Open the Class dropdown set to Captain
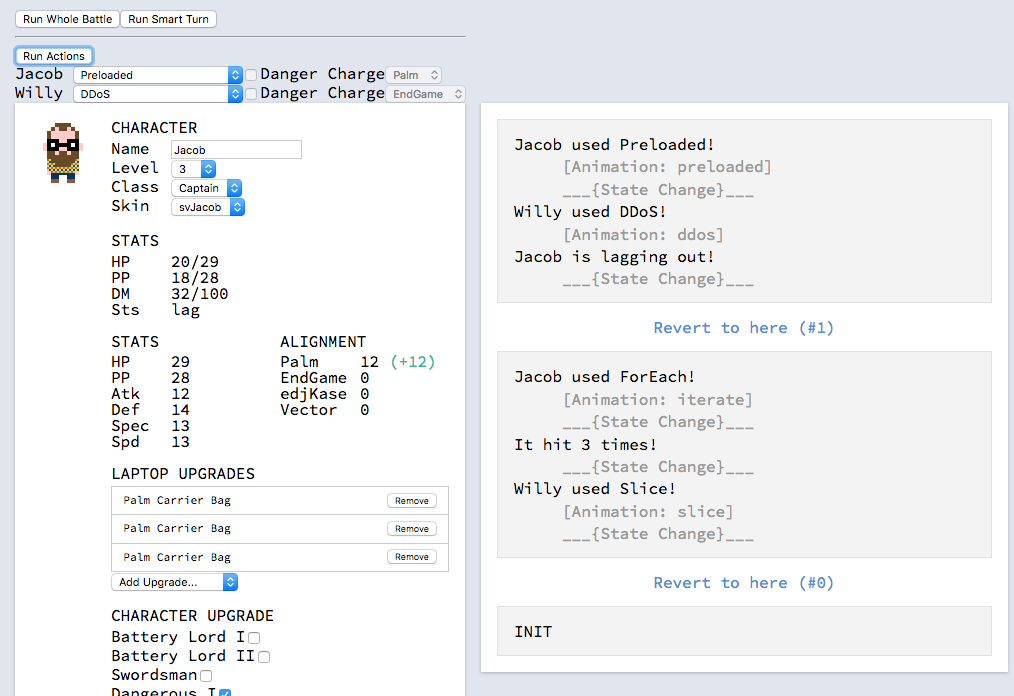The image size is (1014, 696). [x=206, y=188]
